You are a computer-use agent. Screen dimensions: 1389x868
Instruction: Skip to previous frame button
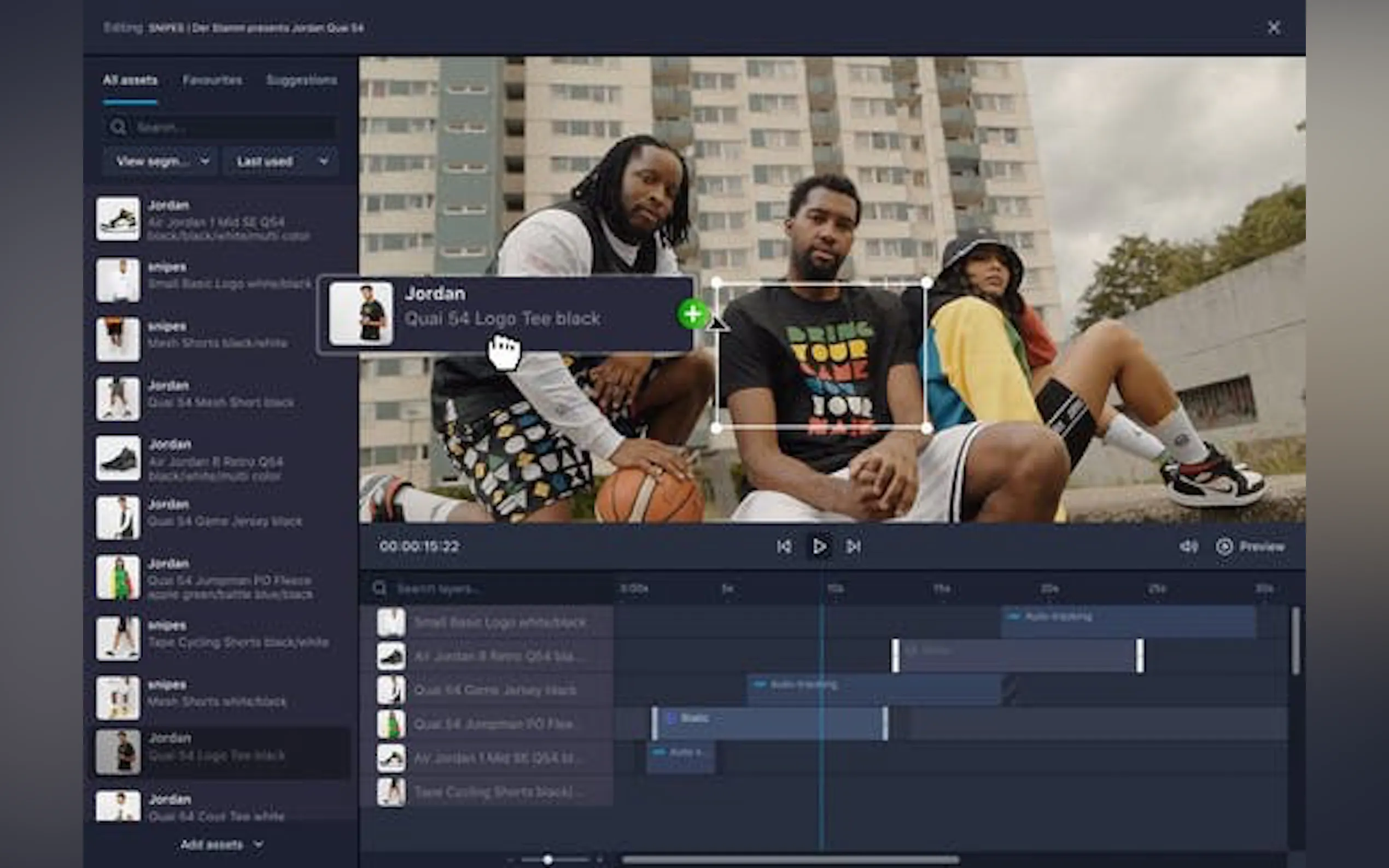784,547
